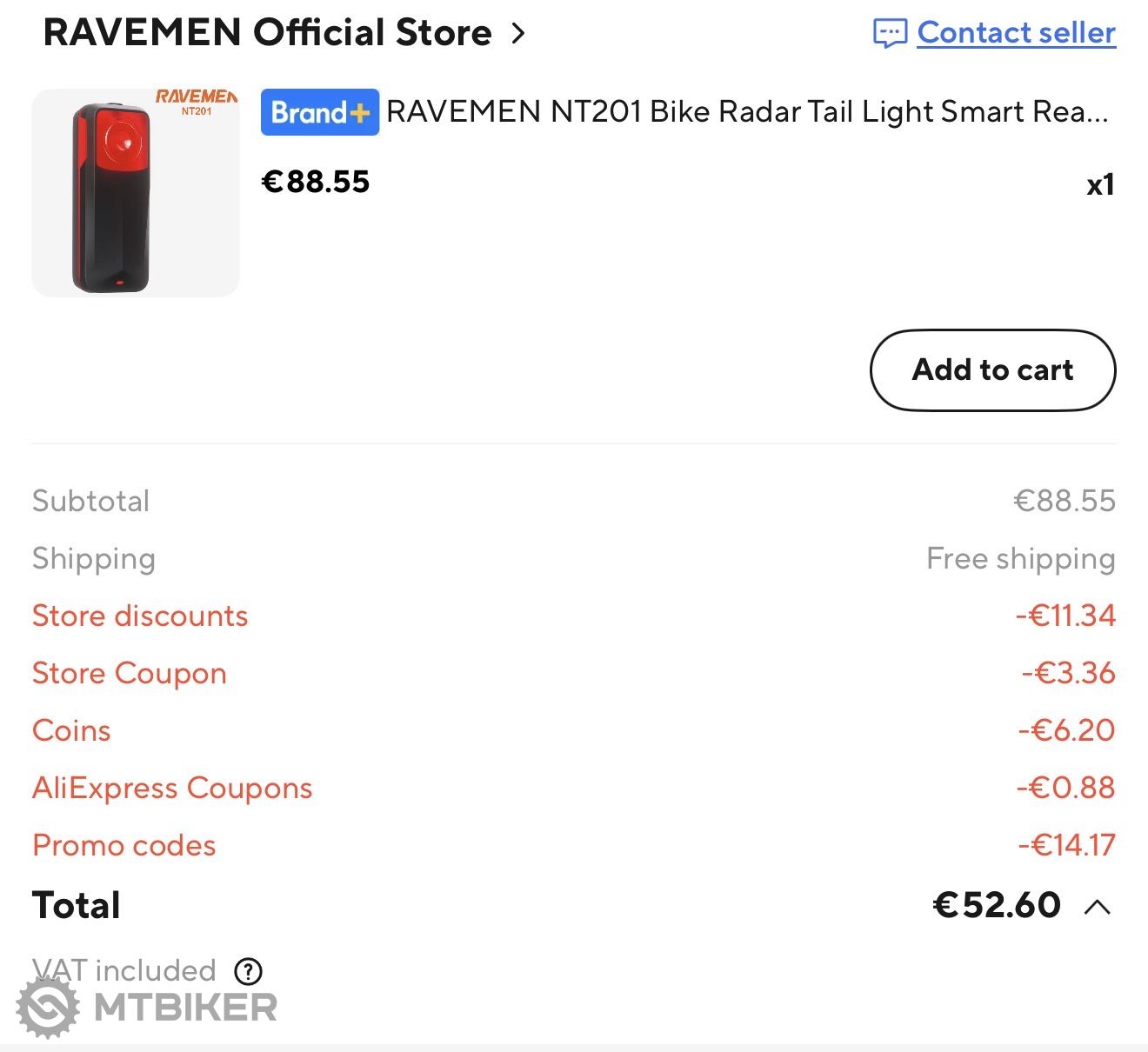Click the chat bubble icon beside Contact seller
This screenshot has height=1052, width=1148.
coord(890,34)
